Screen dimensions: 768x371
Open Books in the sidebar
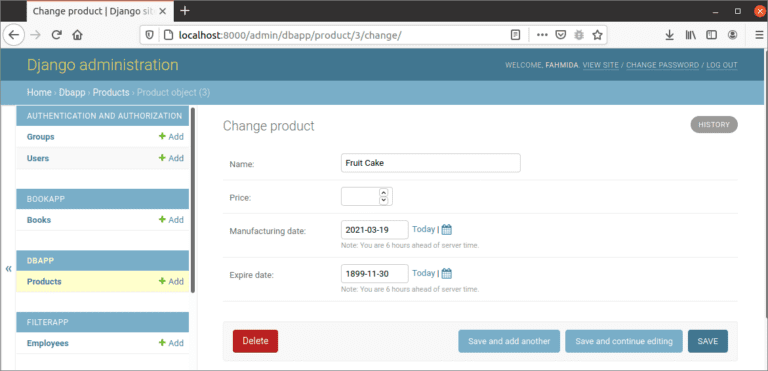click(x=39, y=220)
